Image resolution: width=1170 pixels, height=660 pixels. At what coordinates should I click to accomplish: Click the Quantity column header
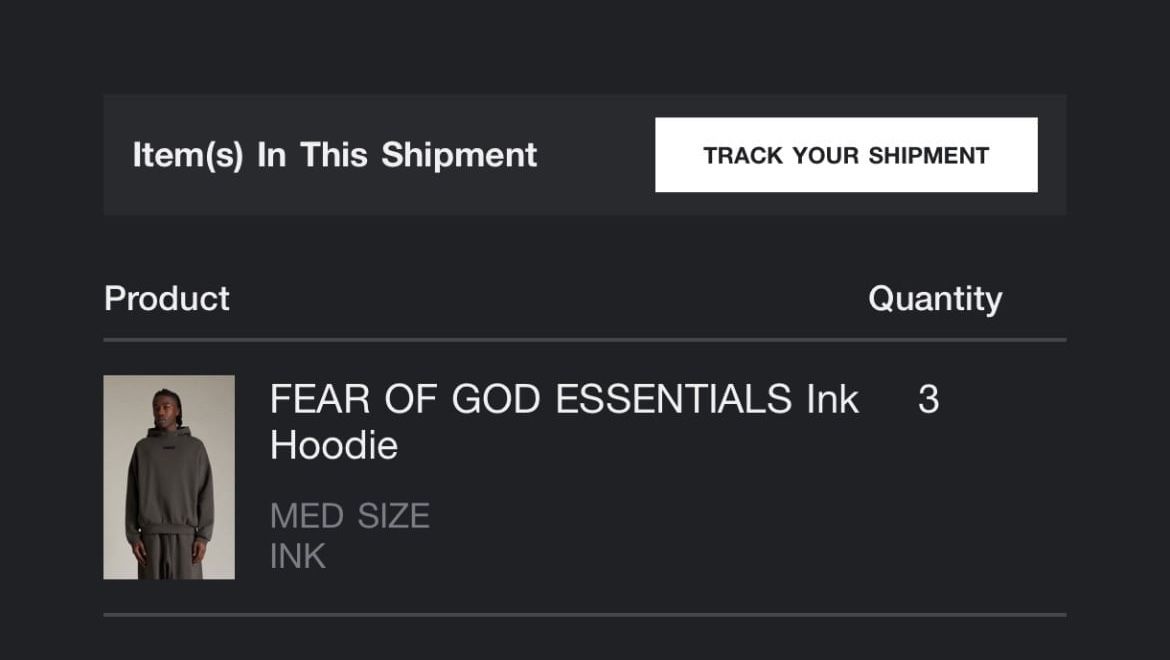[935, 298]
